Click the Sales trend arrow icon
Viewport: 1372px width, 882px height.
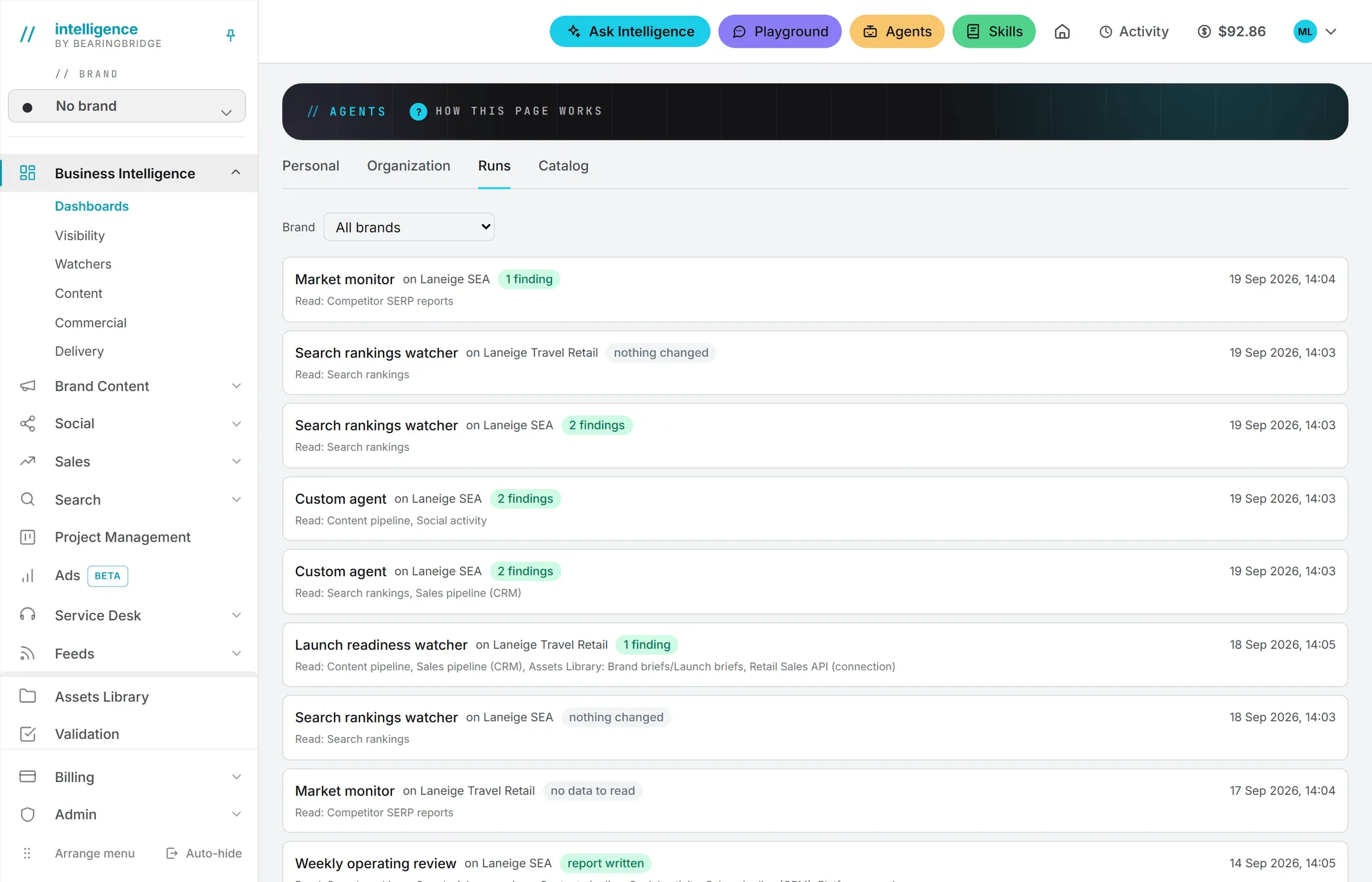[x=27, y=461]
